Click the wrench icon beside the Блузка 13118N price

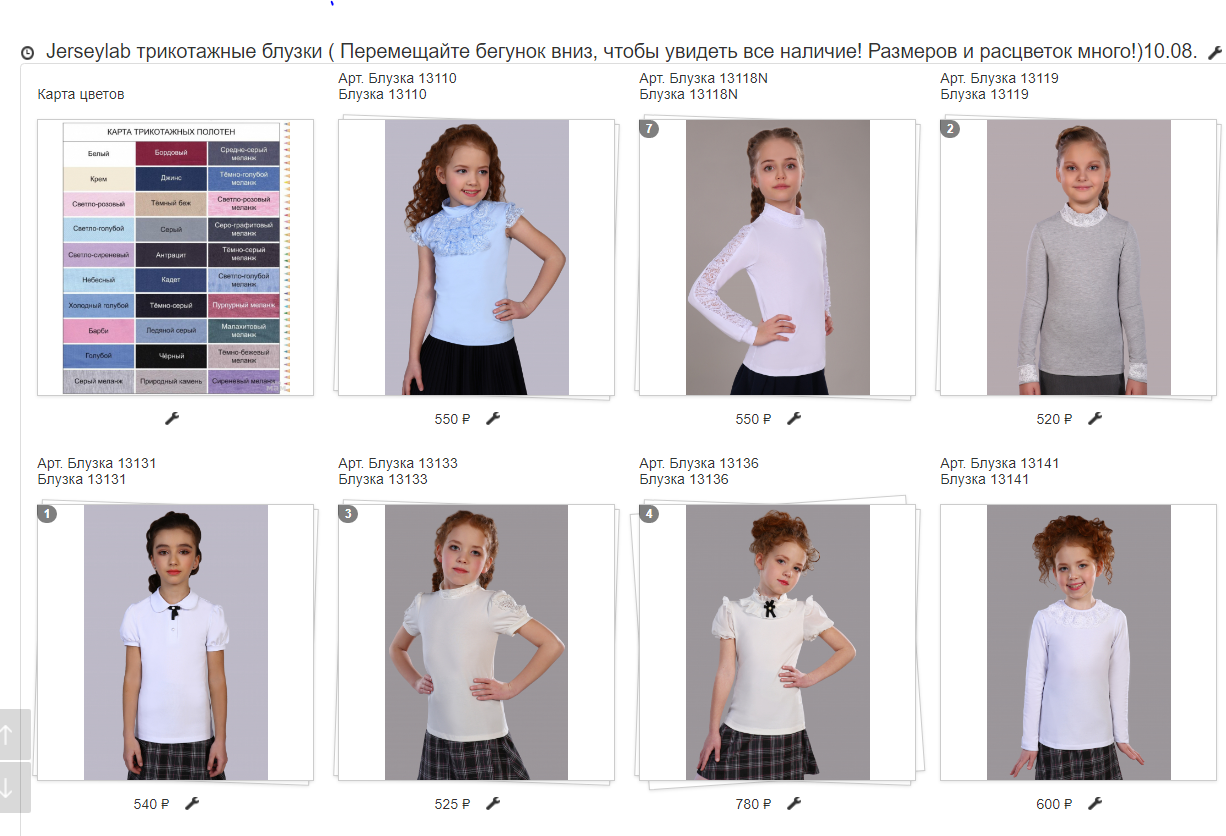(x=794, y=418)
